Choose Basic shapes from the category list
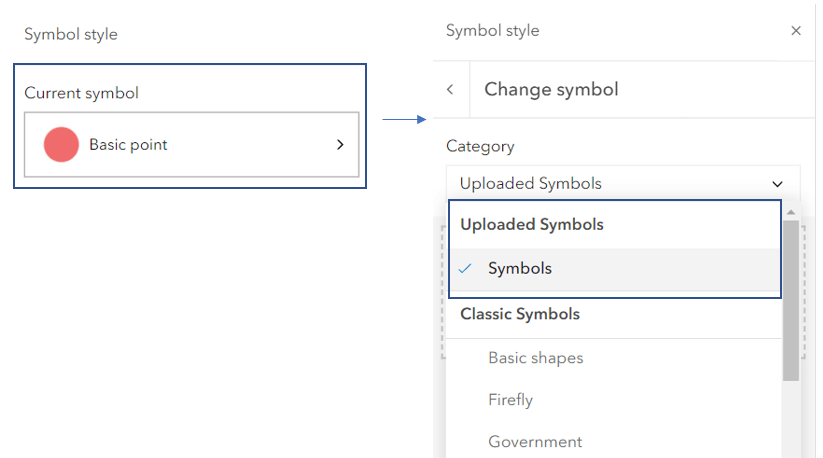This screenshot has width=823, height=458. [535, 358]
